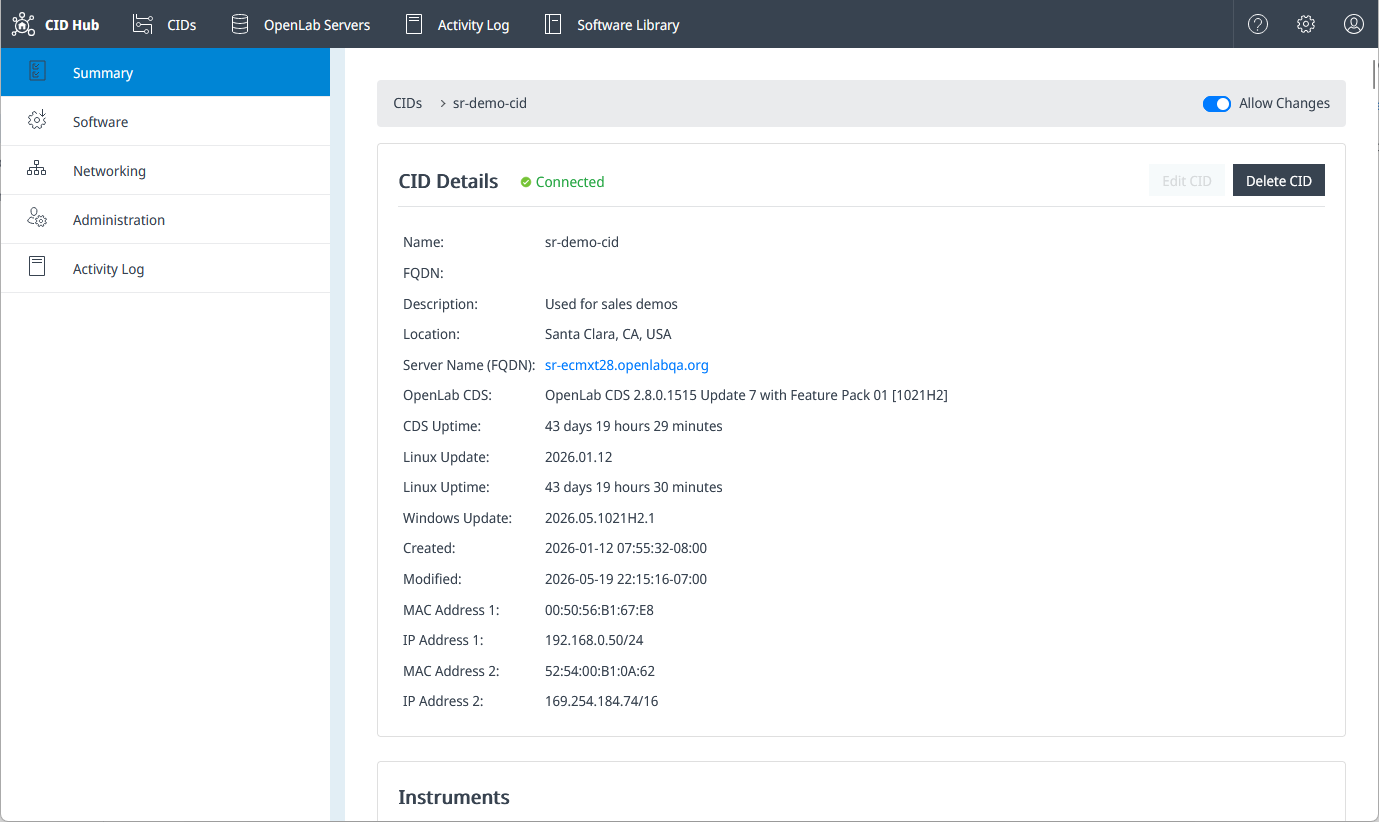Click the name value sr-demo-cid
This screenshot has width=1379, height=822.
582,242
